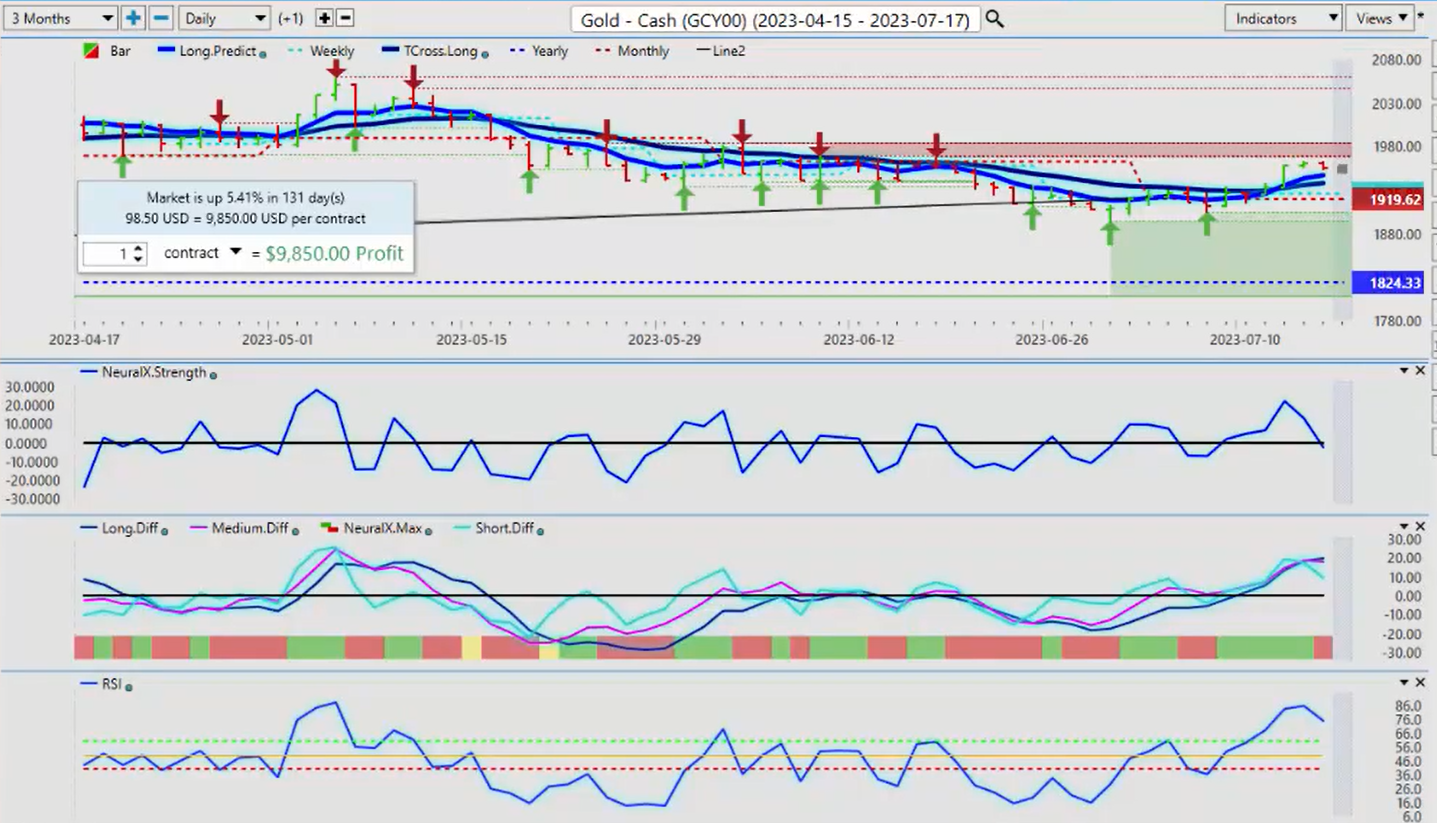Image resolution: width=1437 pixels, height=823 pixels.
Task: Click the 1919.62 price label
Action: pyautogui.click(x=1387, y=200)
